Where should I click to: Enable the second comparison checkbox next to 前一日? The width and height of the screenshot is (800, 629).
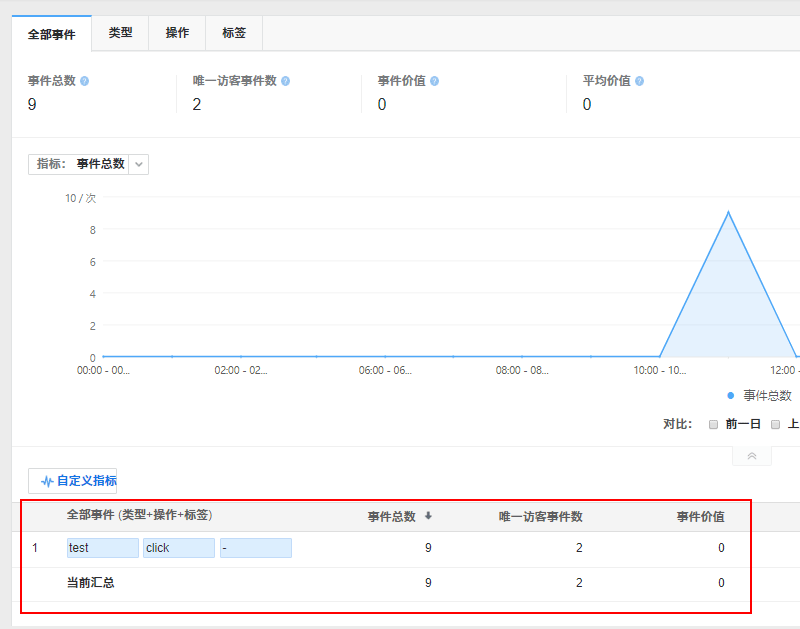[776, 423]
